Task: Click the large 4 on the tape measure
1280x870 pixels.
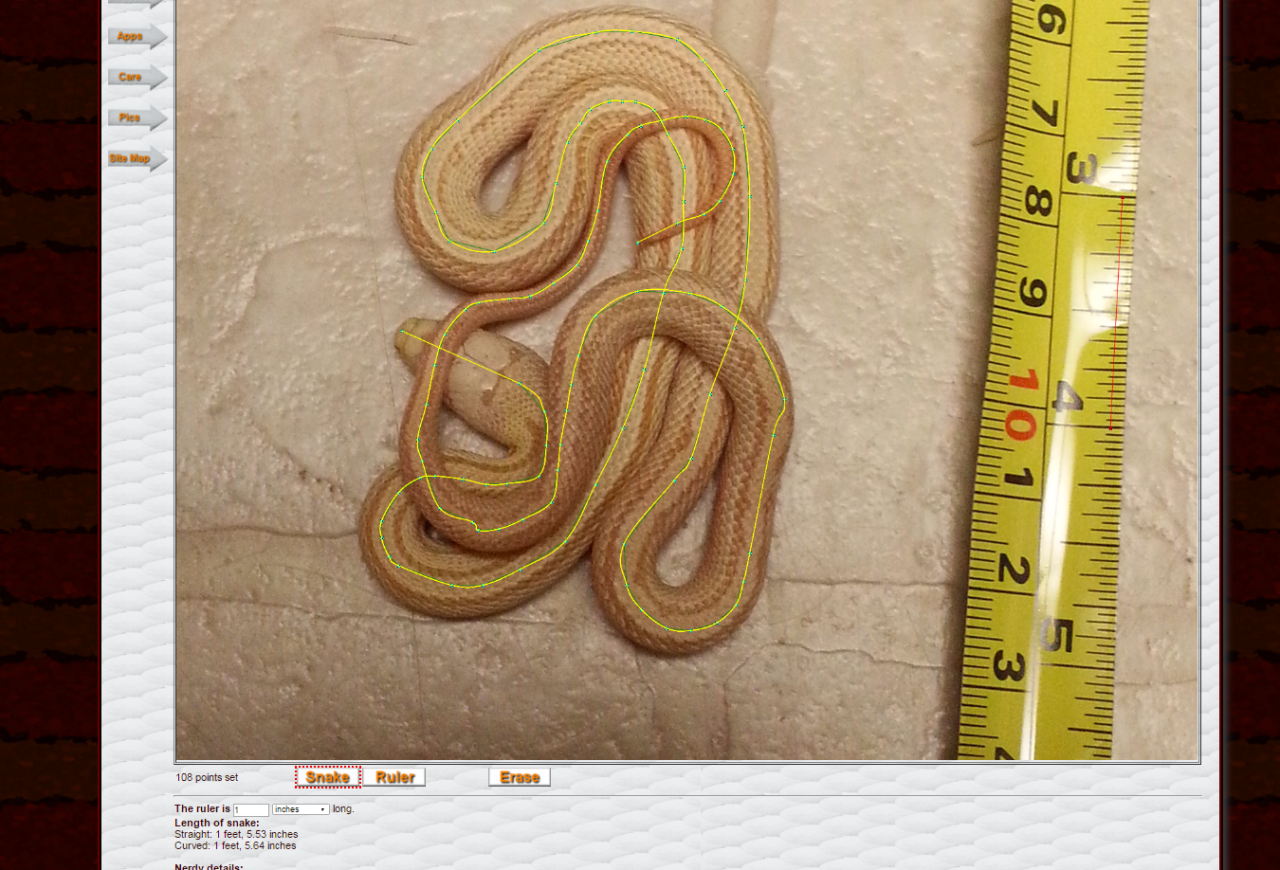Action: click(x=1066, y=397)
